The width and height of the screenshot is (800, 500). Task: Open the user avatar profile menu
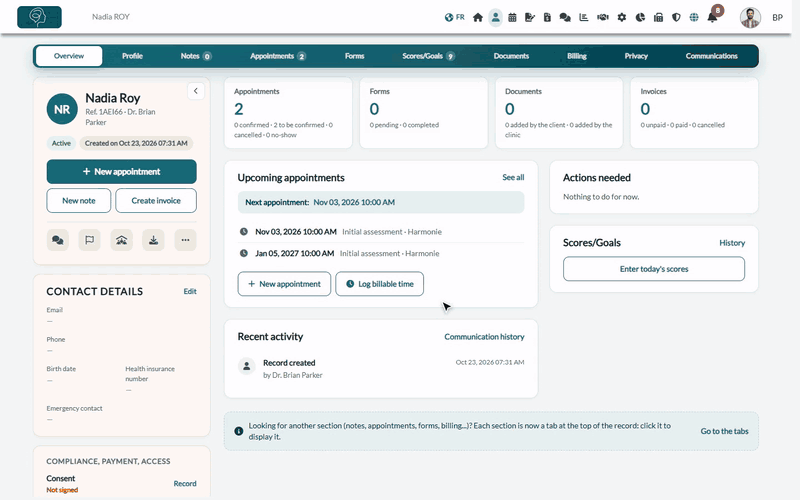pyautogui.click(x=751, y=17)
